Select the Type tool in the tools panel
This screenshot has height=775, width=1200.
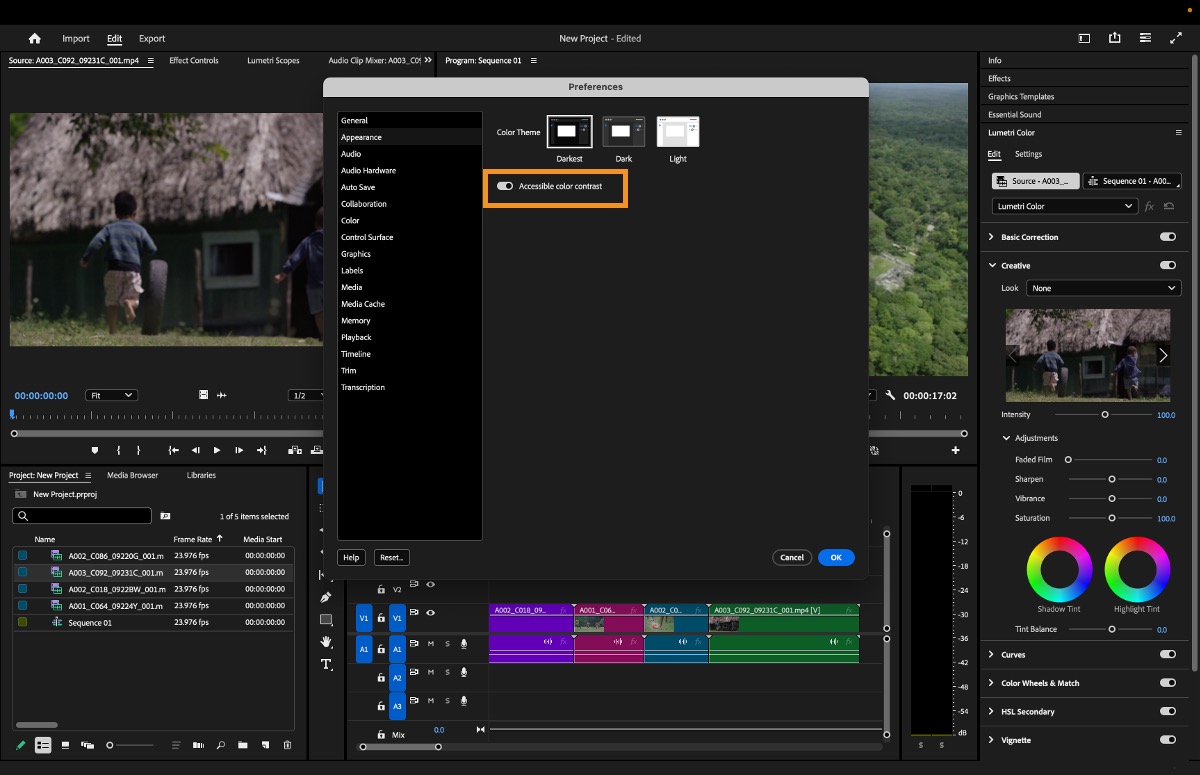coord(326,664)
